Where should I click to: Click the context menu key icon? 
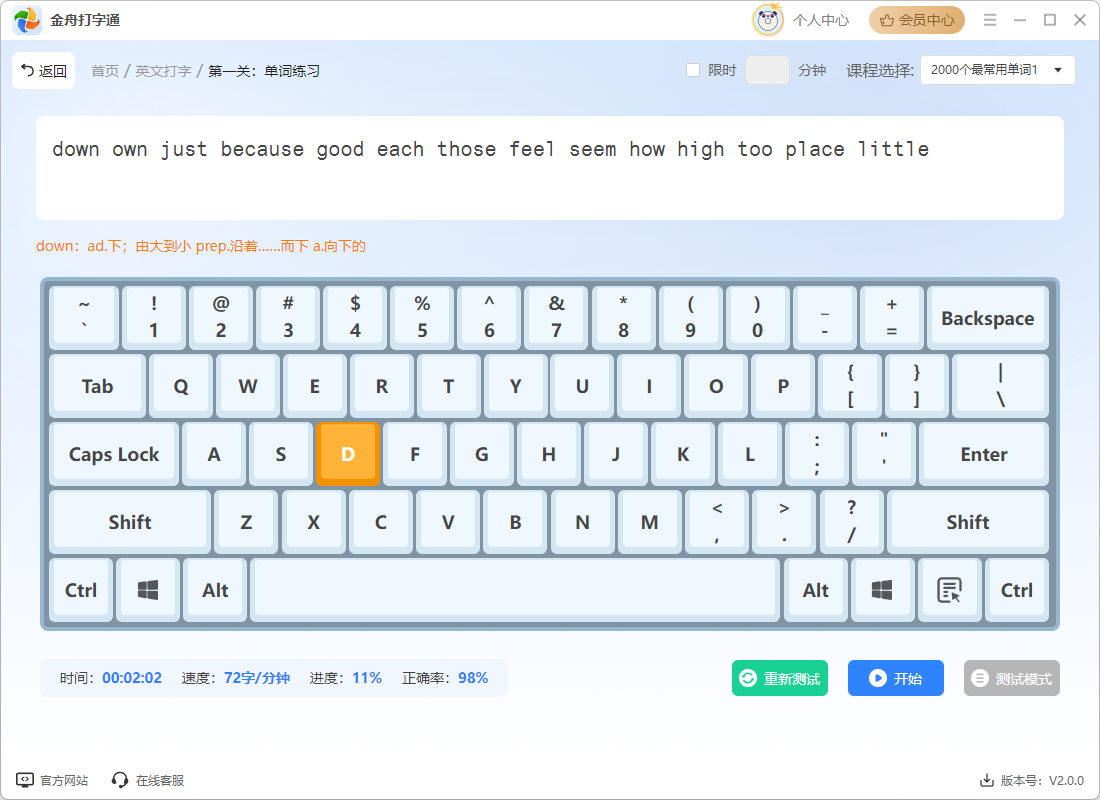click(x=949, y=590)
